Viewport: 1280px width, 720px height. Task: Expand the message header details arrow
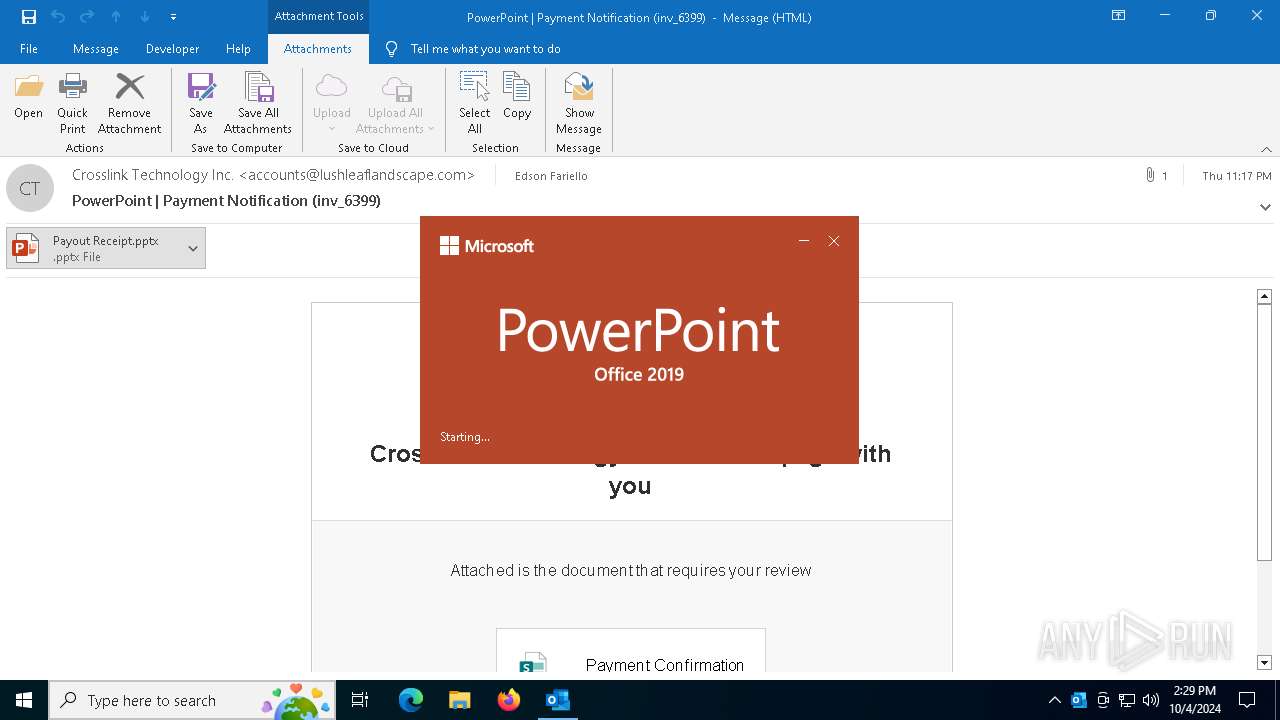coord(1265,207)
